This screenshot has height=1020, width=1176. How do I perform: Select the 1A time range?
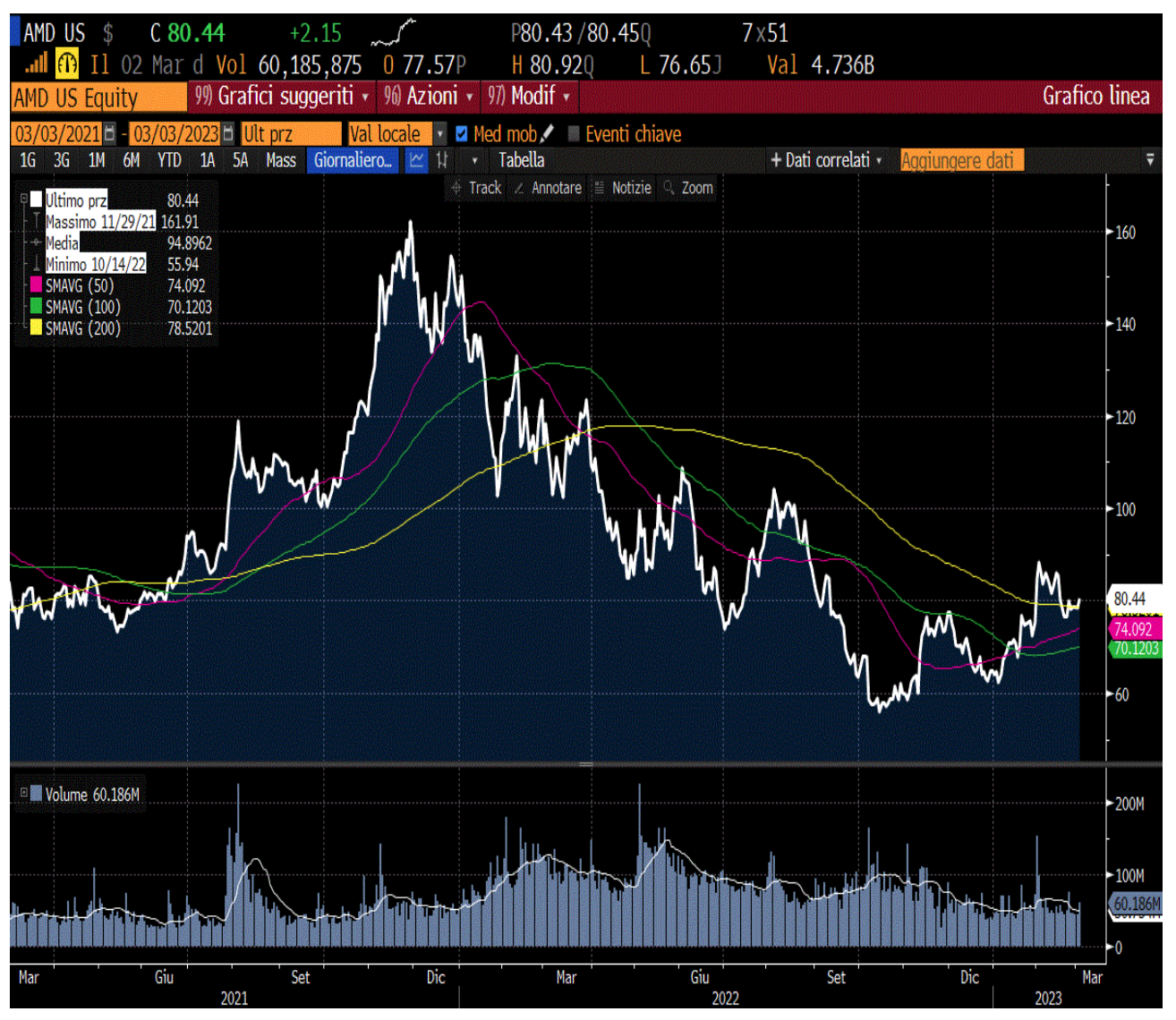click(x=208, y=161)
